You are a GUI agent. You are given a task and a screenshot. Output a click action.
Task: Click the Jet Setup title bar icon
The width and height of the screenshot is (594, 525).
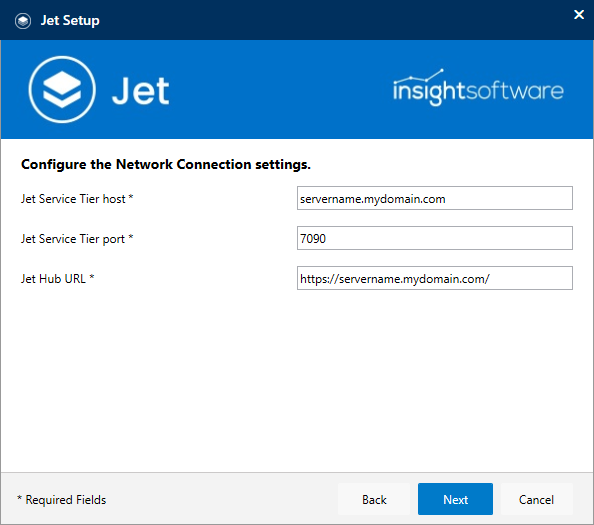click(23, 21)
